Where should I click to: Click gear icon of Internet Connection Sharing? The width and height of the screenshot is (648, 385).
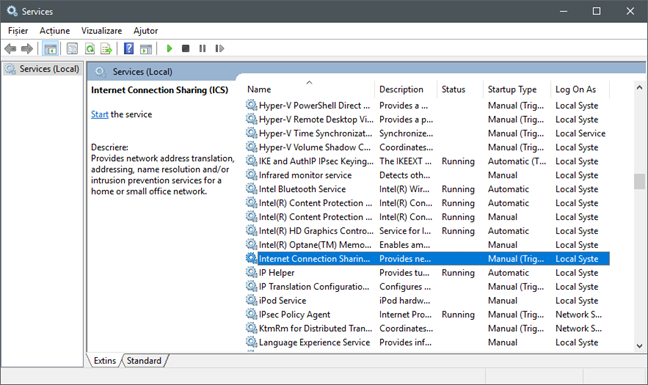(251, 258)
